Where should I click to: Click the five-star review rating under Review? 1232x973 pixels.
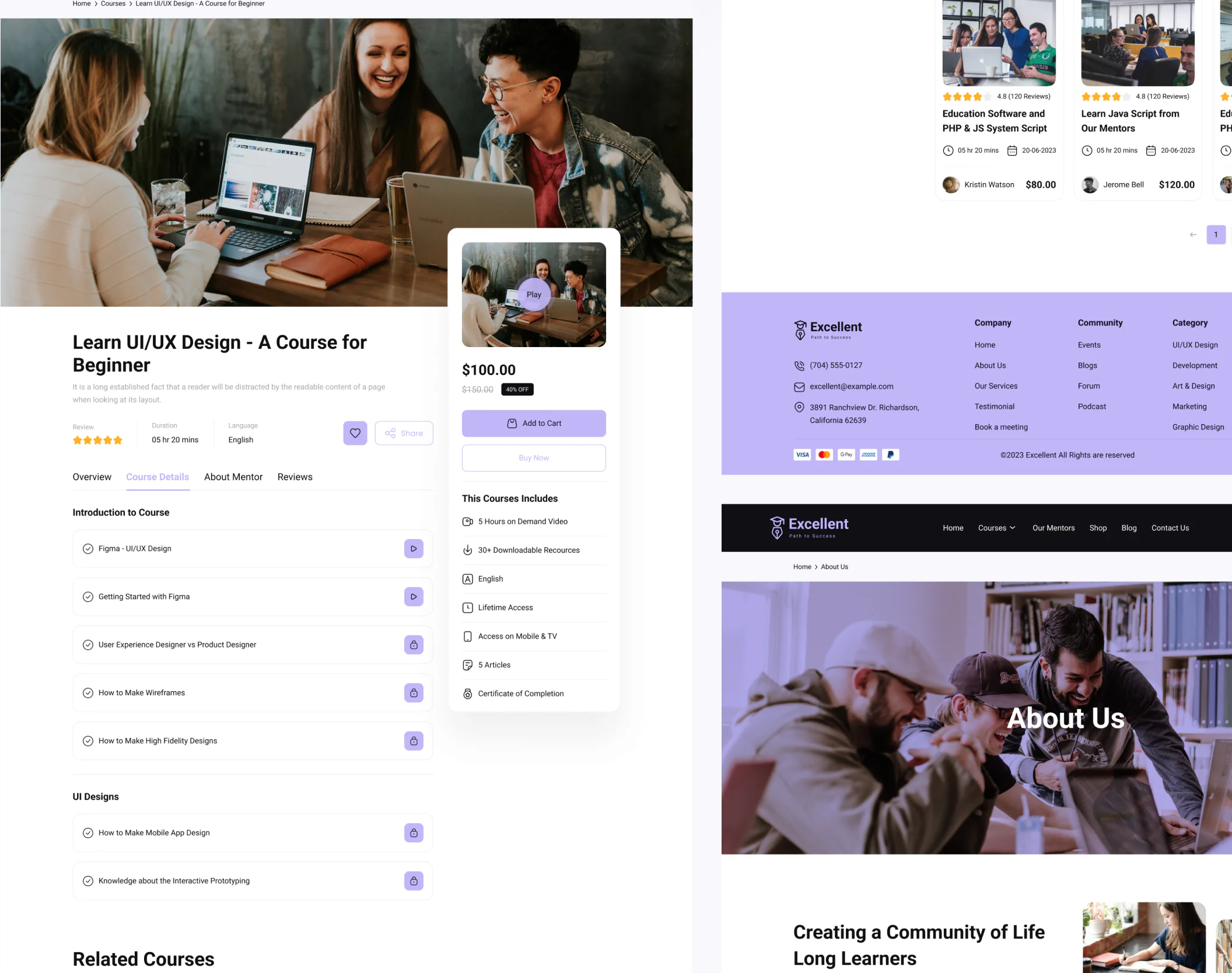click(97, 440)
